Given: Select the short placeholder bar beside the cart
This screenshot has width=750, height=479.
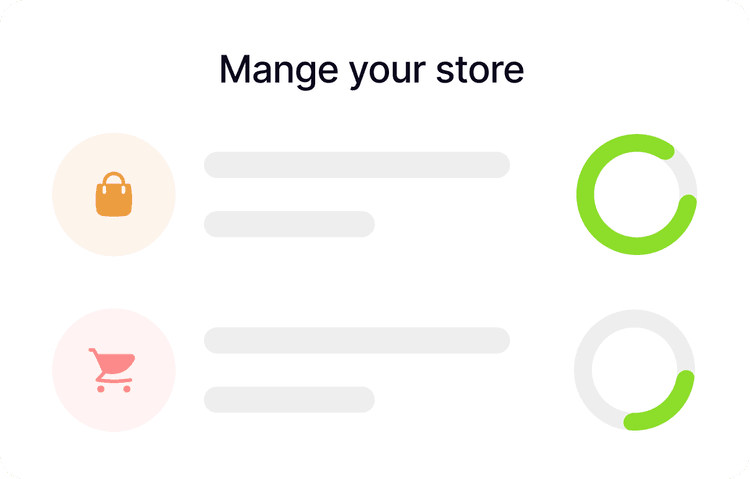Looking at the screenshot, I should pos(289,400).
